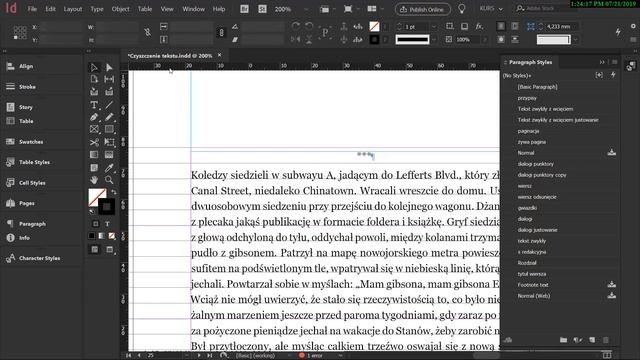The height and width of the screenshot is (360, 640).
Task: Select the Pen tool
Action: (x=94, y=117)
